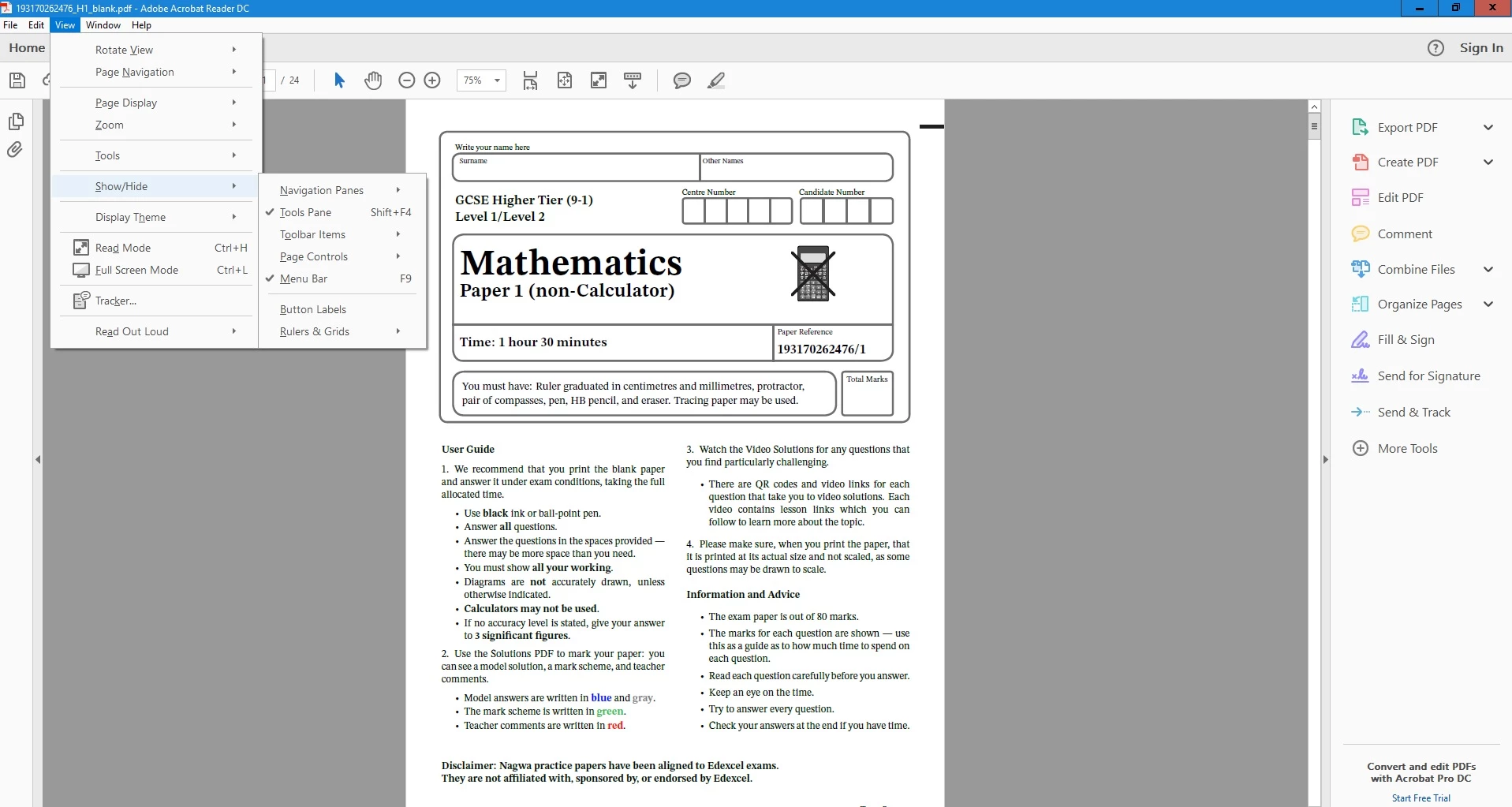
Task: Open the Help menu
Action: [x=141, y=25]
